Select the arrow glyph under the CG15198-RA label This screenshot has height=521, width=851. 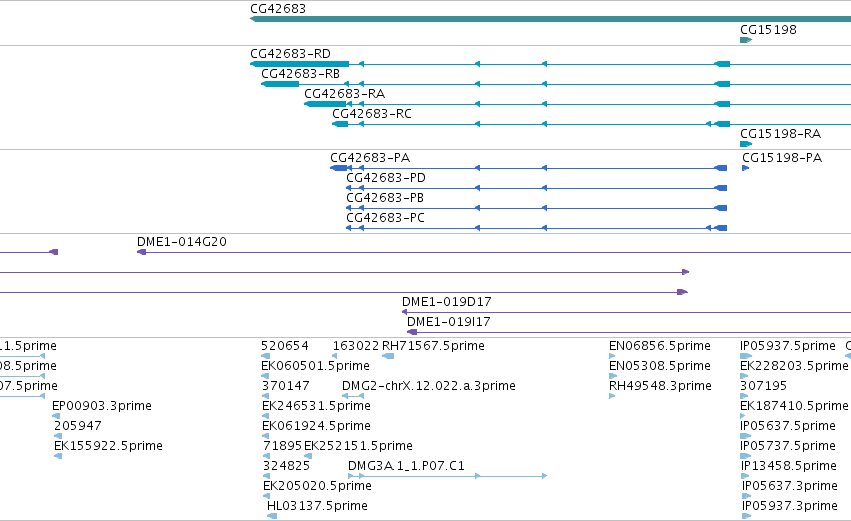746,144
